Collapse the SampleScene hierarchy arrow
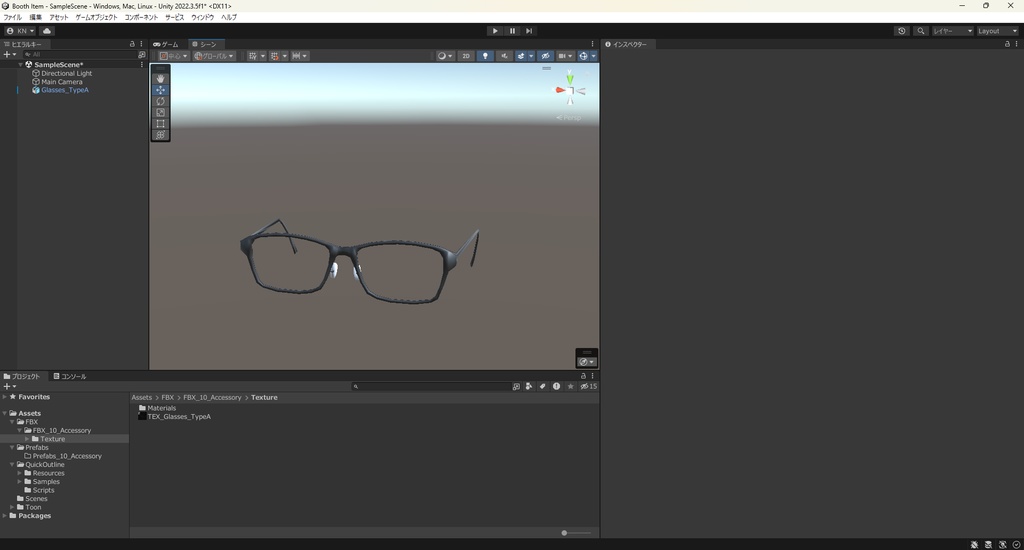The image size is (1024, 550). point(21,65)
